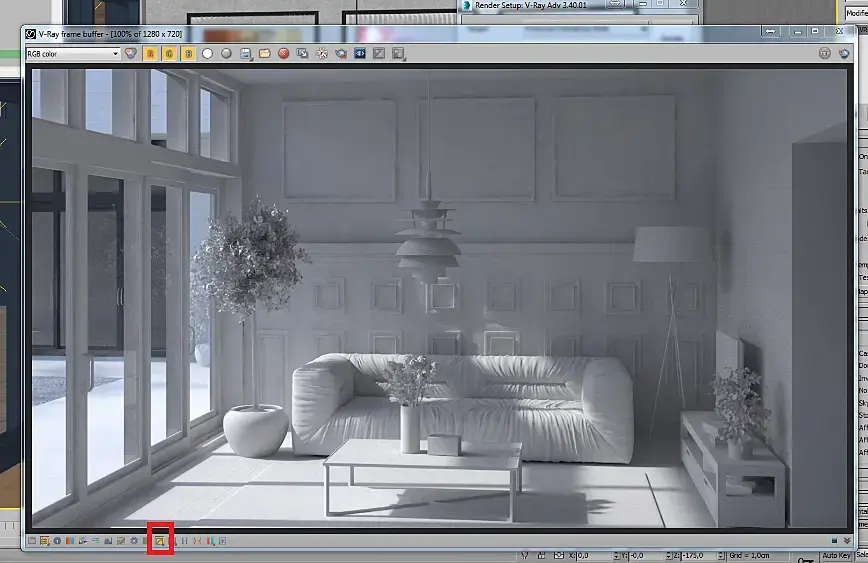Viewport: 868px width, 563px height.
Task: Save the rendered image with floppy disk icon
Action: [246, 54]
